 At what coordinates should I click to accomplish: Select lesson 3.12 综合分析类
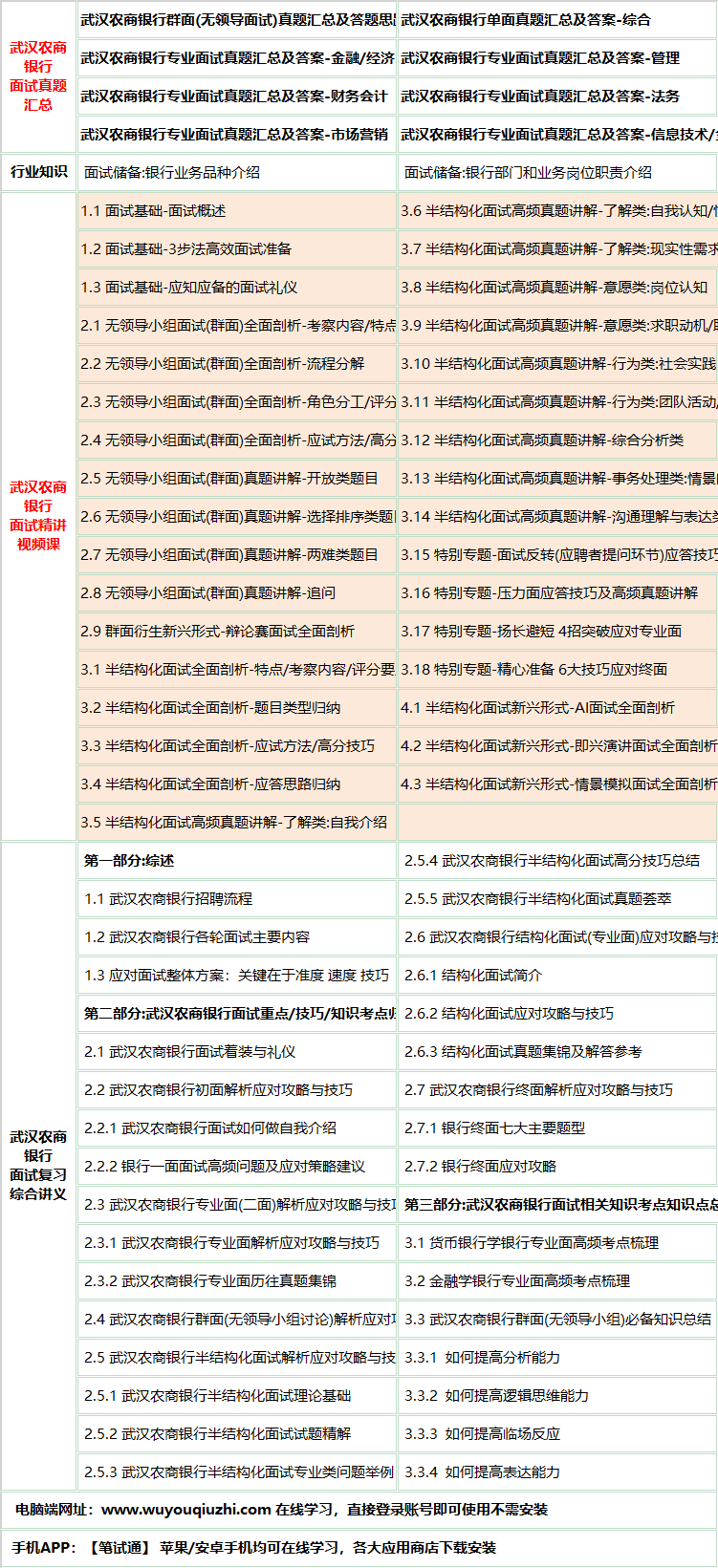pyautogui.click(x=542, y=440)
